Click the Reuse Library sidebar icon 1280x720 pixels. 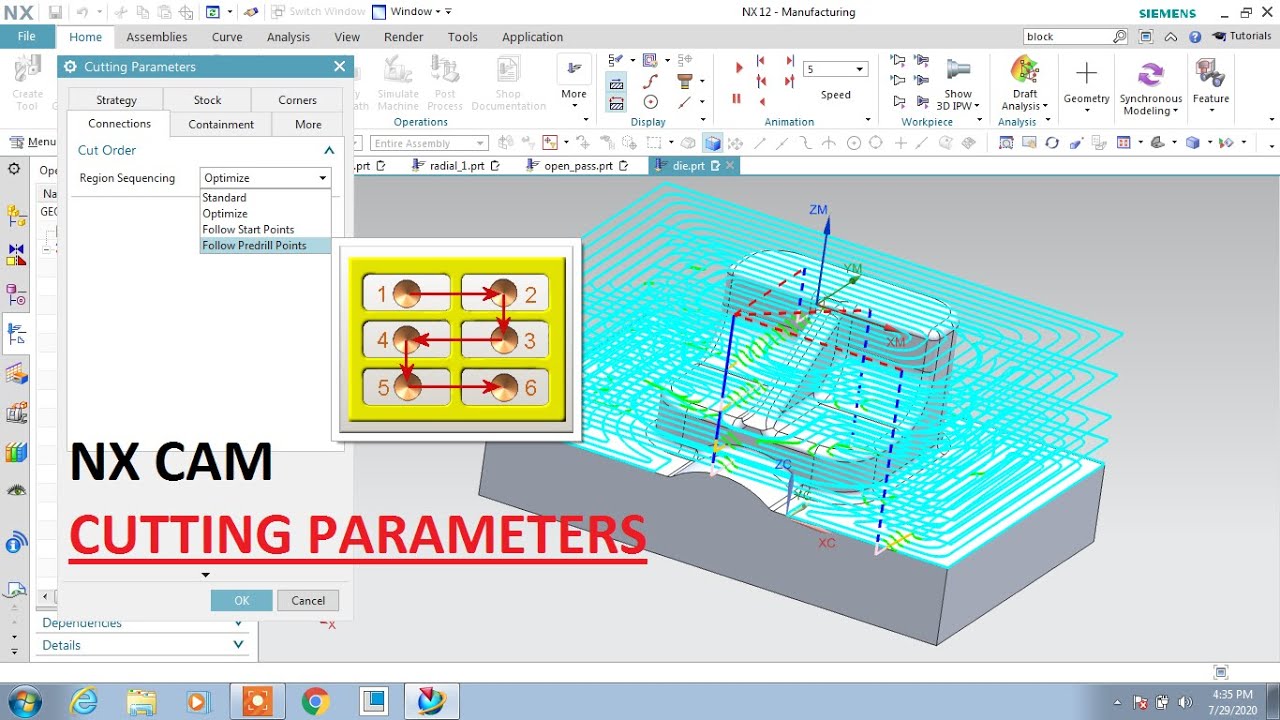point(16,412)
